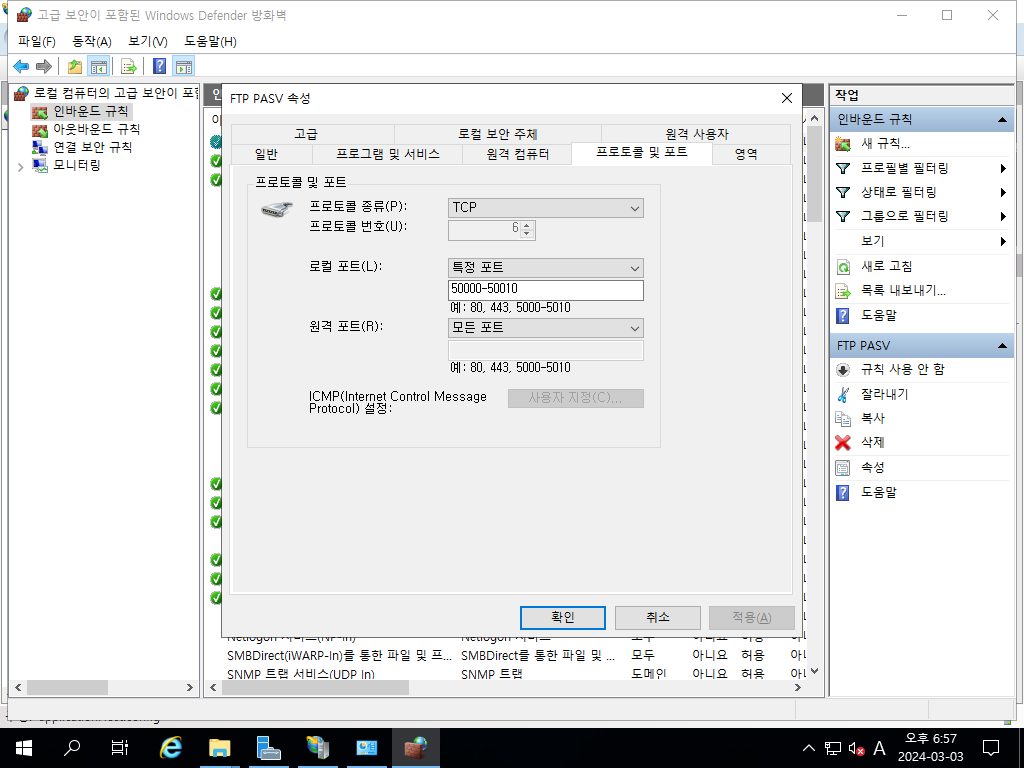This screenshot has width=1024, height=768.
Task: Click the forward arrow toolbar icon
Action: (44, 66)
